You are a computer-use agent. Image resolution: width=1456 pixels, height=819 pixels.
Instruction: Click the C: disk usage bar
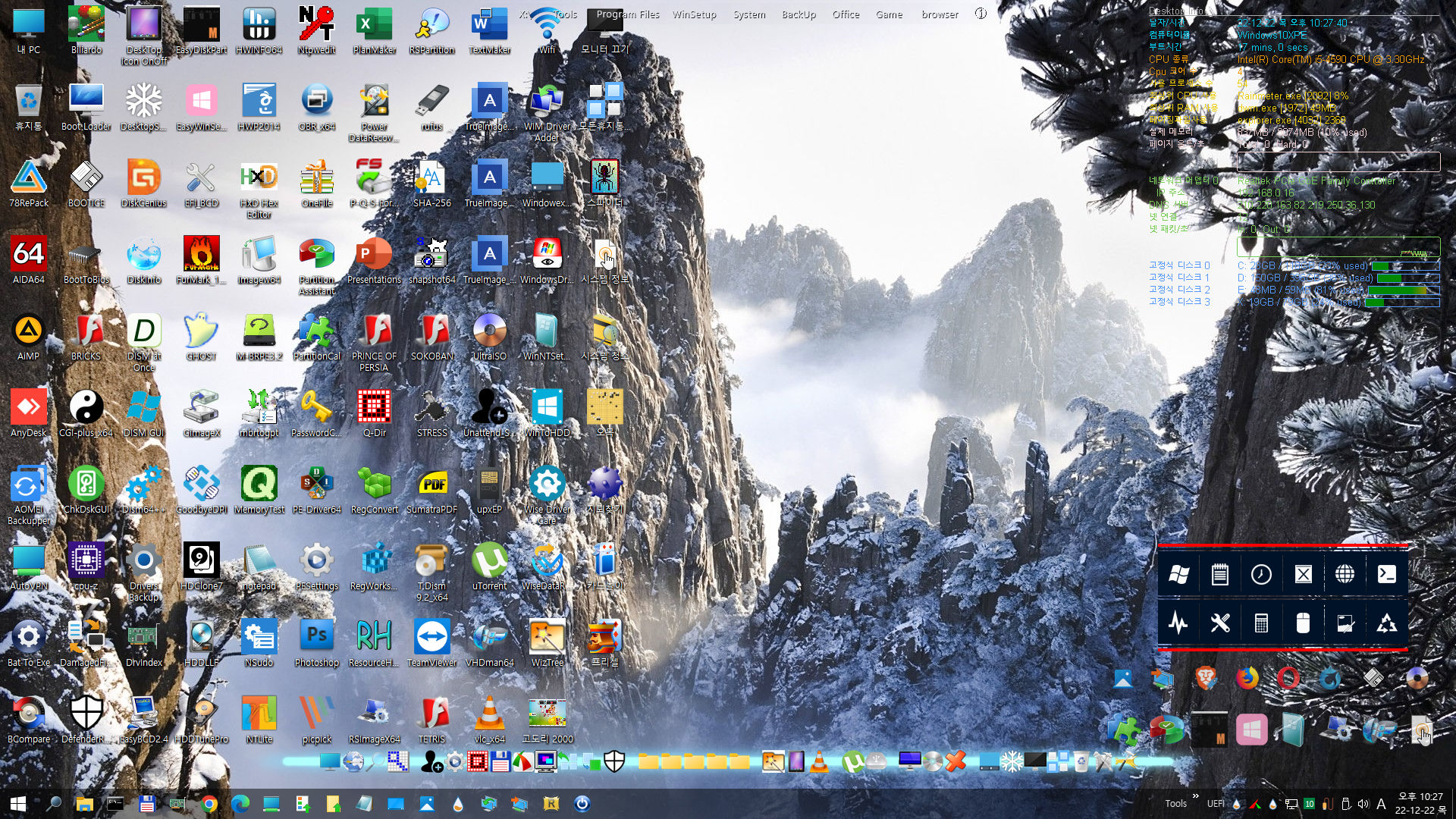[x=1405, y=266]
